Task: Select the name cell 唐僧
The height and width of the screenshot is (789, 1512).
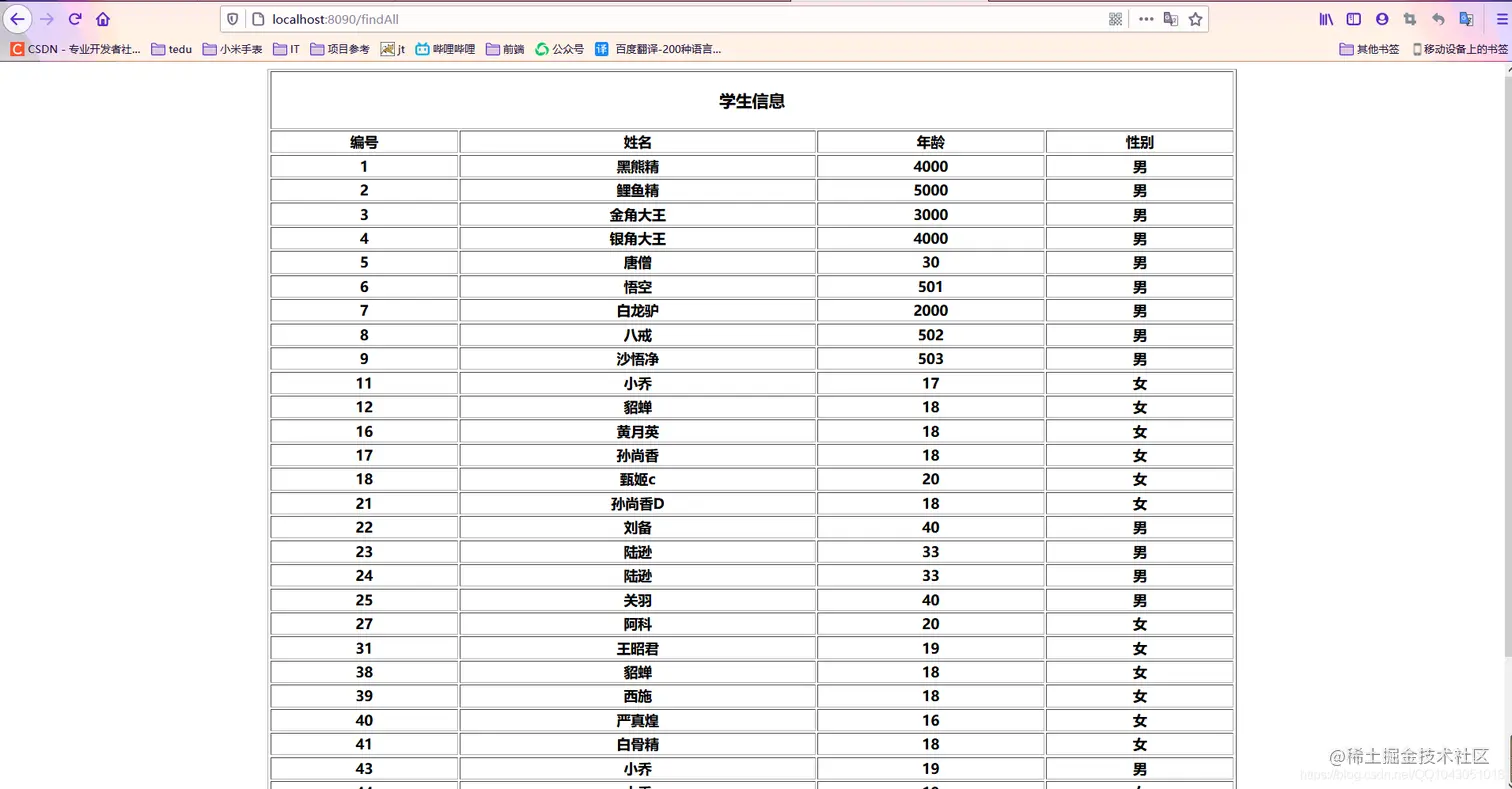Action: pos(638,262)
